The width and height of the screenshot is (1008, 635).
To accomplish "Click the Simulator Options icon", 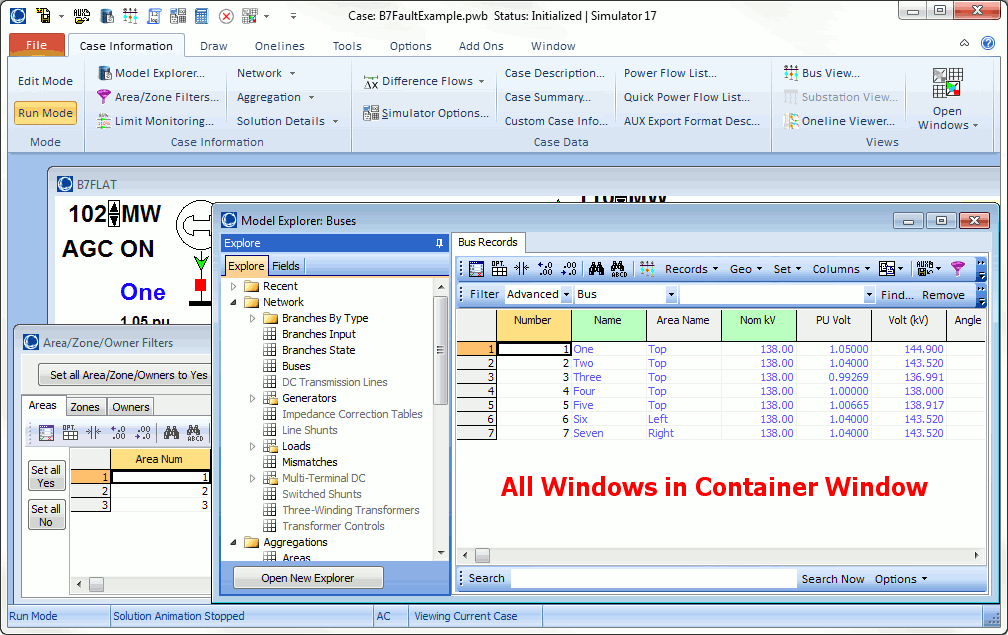I will pyautogui.click(x=370, y=114).
